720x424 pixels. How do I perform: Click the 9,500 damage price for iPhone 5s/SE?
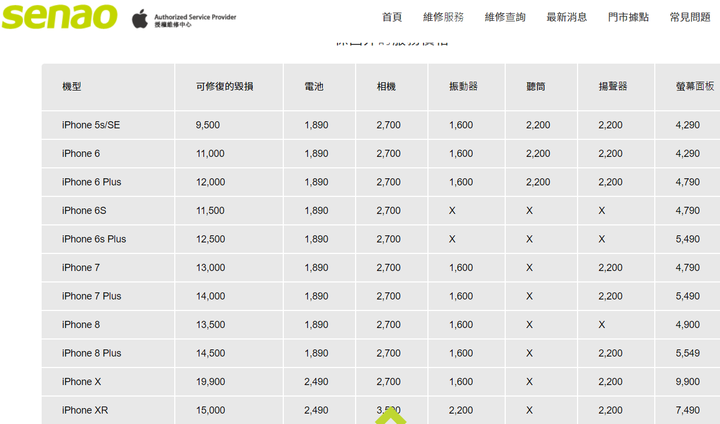208,125
